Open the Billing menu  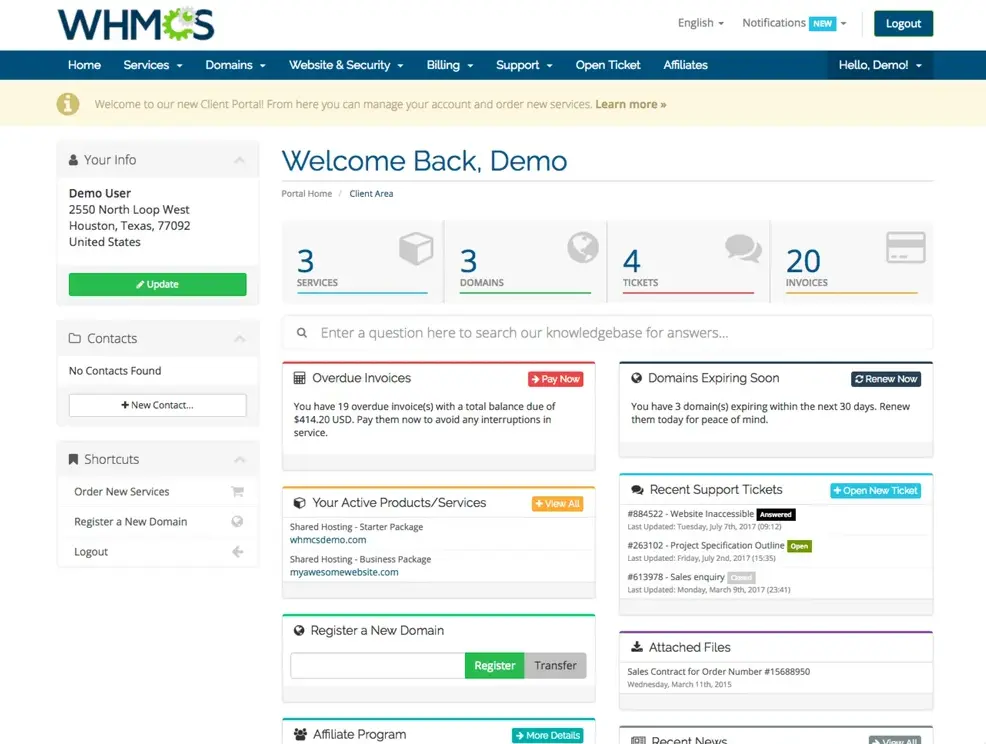(449, 65)
